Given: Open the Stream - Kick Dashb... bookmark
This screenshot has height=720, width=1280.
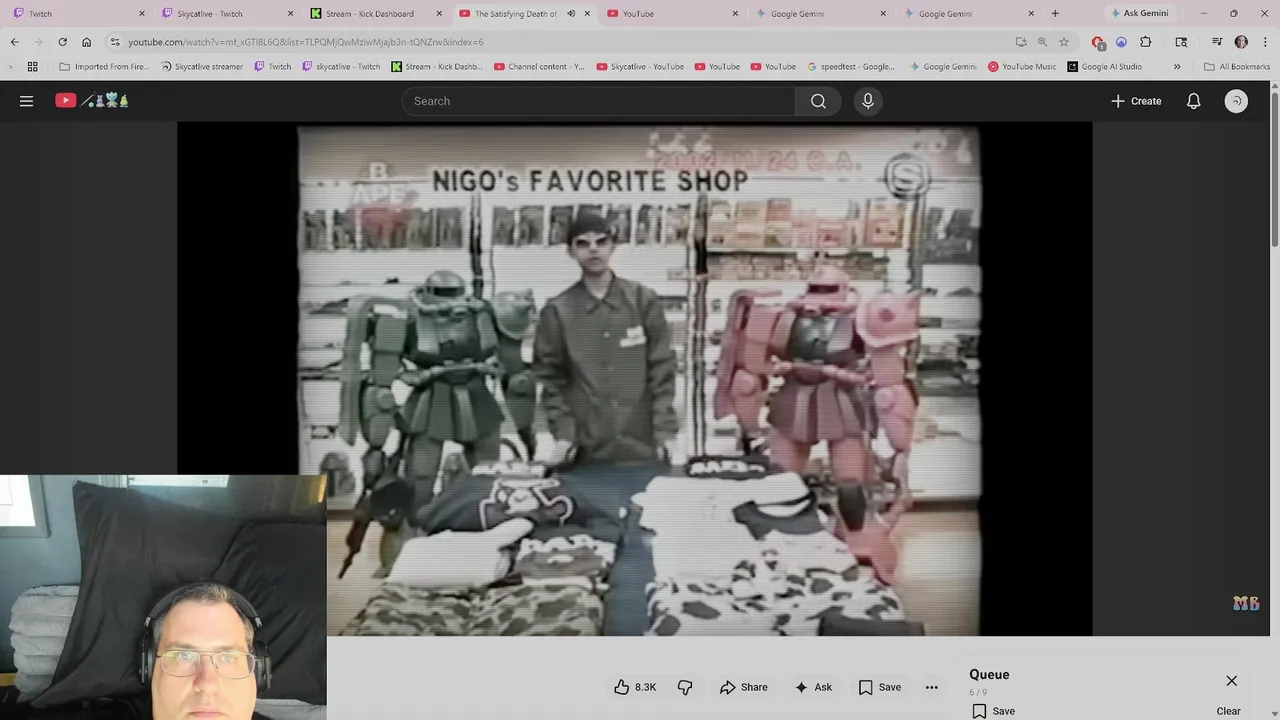Looking at the screenshot, I should coord(436,67).
